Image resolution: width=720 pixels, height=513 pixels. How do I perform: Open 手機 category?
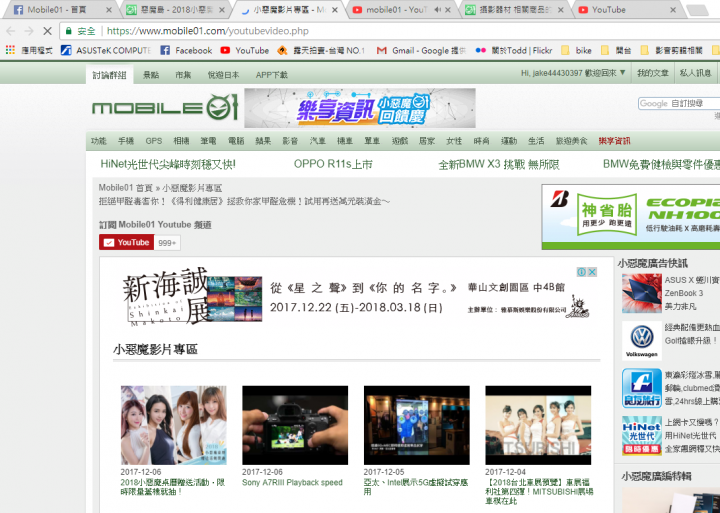[x=126, y=141]
